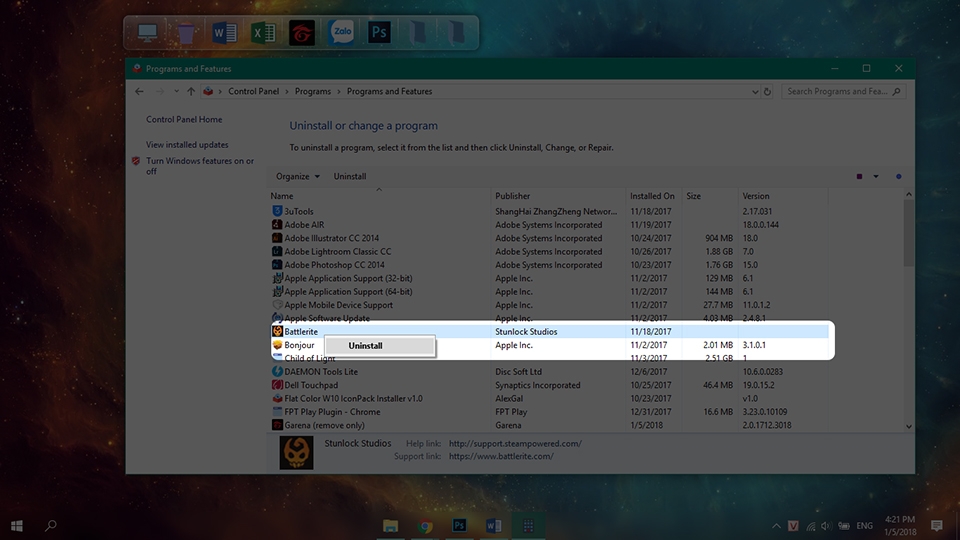Open Turn Windows features on or off
This screenshot has height=540, width=960.
click(200, 166)
